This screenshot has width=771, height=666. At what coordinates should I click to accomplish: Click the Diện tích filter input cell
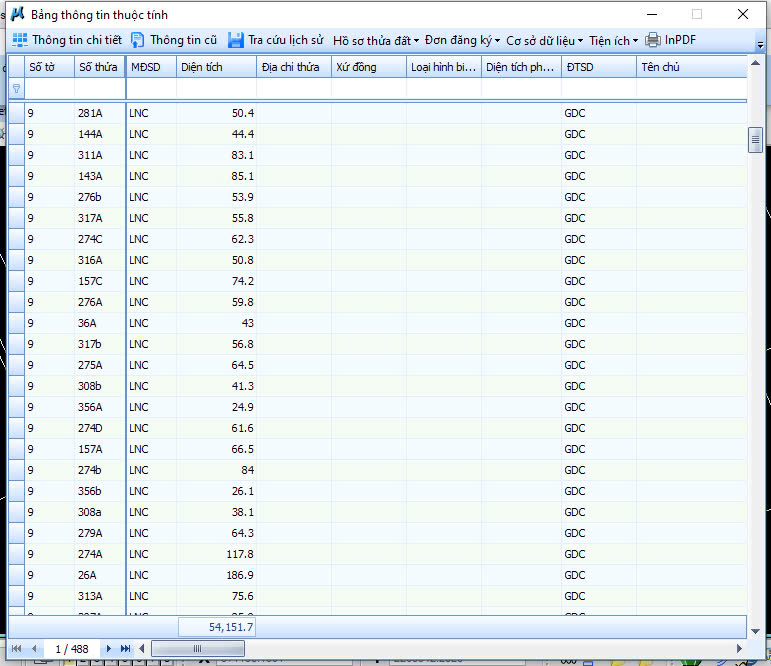click(x=215, y=89)
